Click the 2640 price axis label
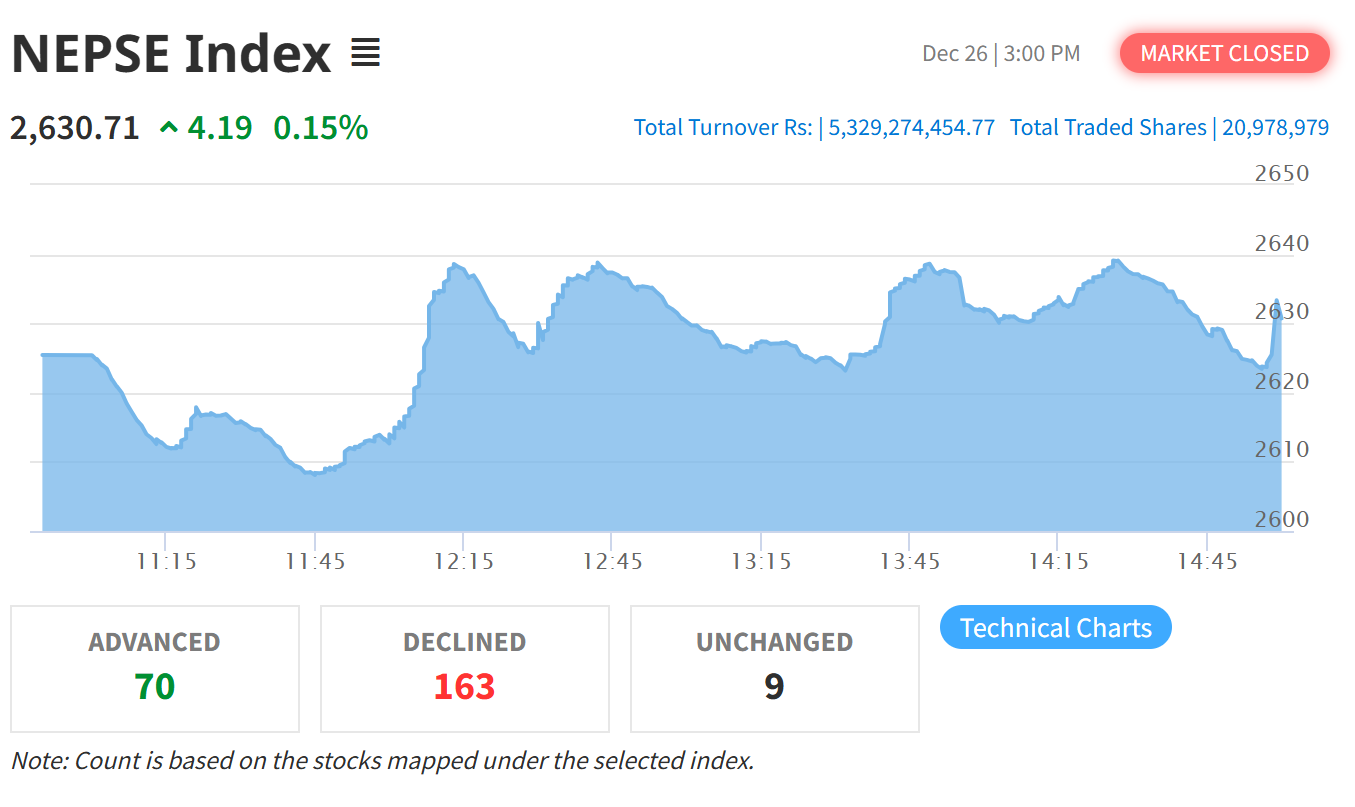 tap(1281, 243)
